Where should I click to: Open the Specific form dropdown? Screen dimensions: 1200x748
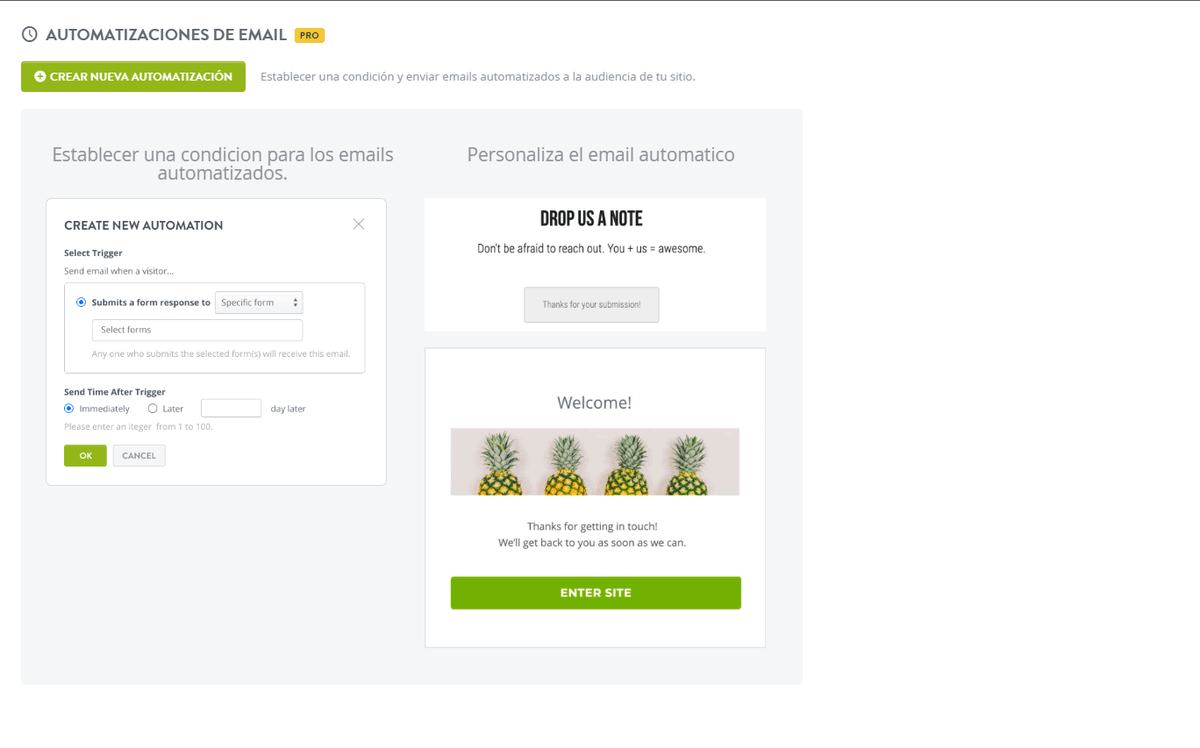click(259, 302)
